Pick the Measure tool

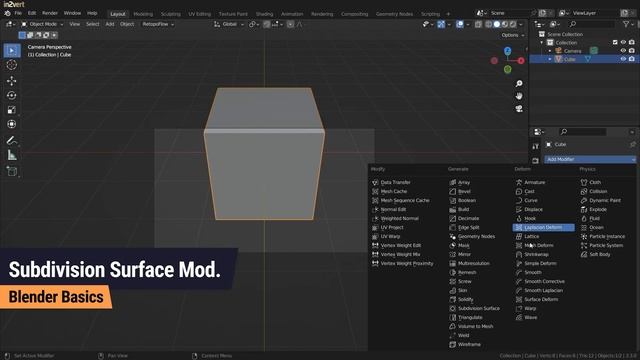[12, 155]
